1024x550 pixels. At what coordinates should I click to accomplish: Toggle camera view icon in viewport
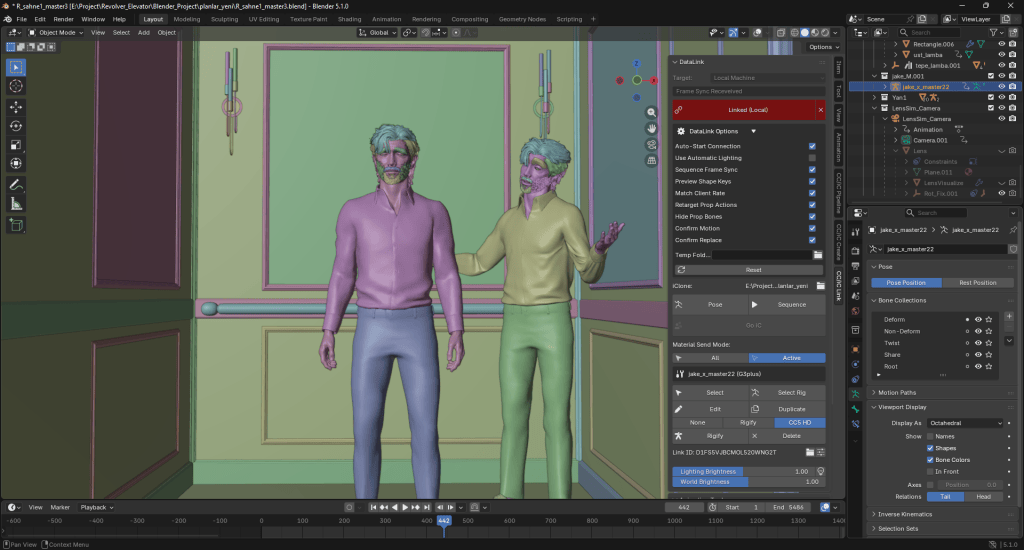pyautogui.click(x=651, y=144)
